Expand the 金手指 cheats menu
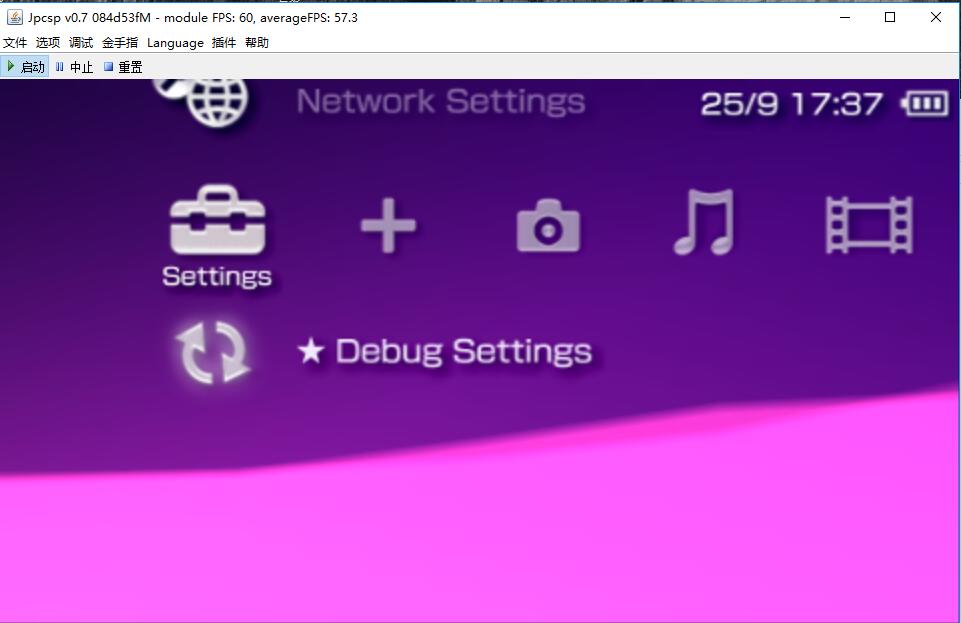The width and height of the screenshot is (961, 623). 120,43
